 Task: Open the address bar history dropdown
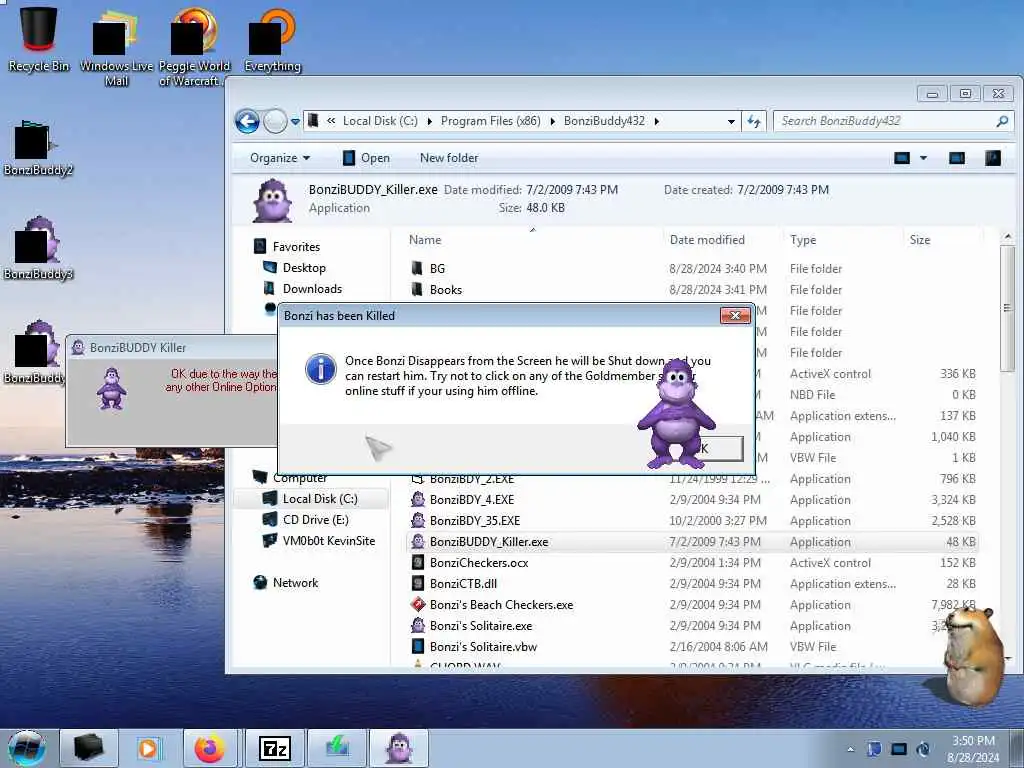pyautogui.click(x=731, y=121)
